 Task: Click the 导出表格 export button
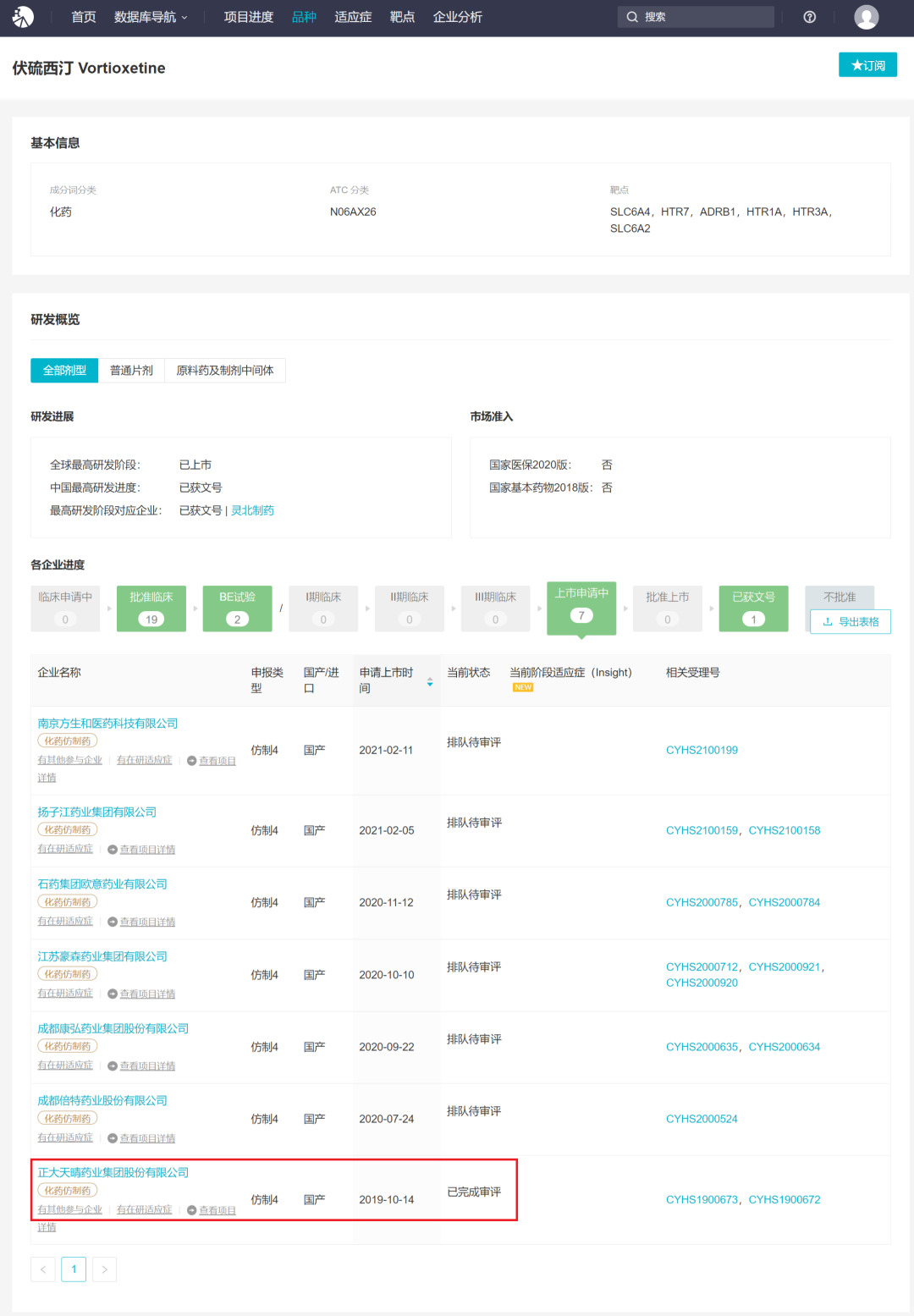(851, 621)
